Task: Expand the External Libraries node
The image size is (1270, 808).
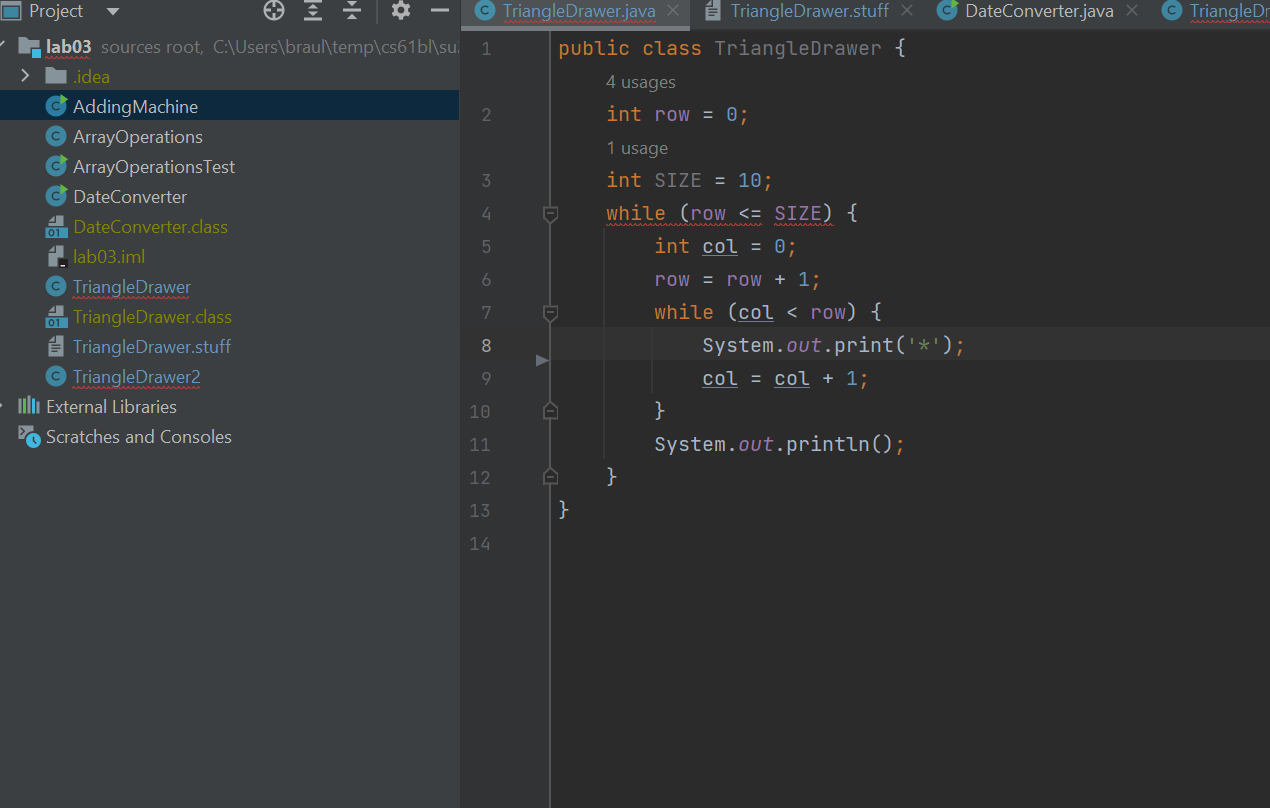Action: click(4, 407)
